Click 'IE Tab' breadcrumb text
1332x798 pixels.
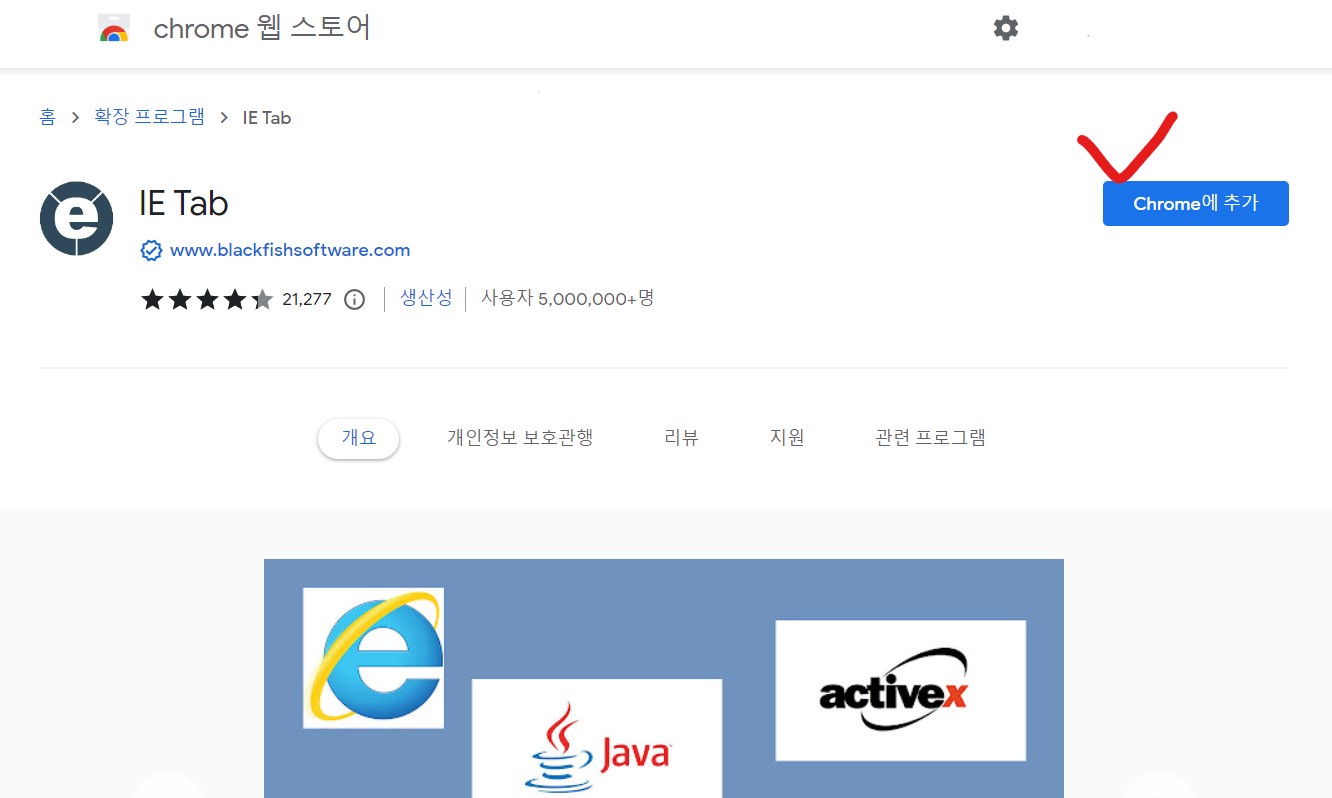(x=267, y=117)
